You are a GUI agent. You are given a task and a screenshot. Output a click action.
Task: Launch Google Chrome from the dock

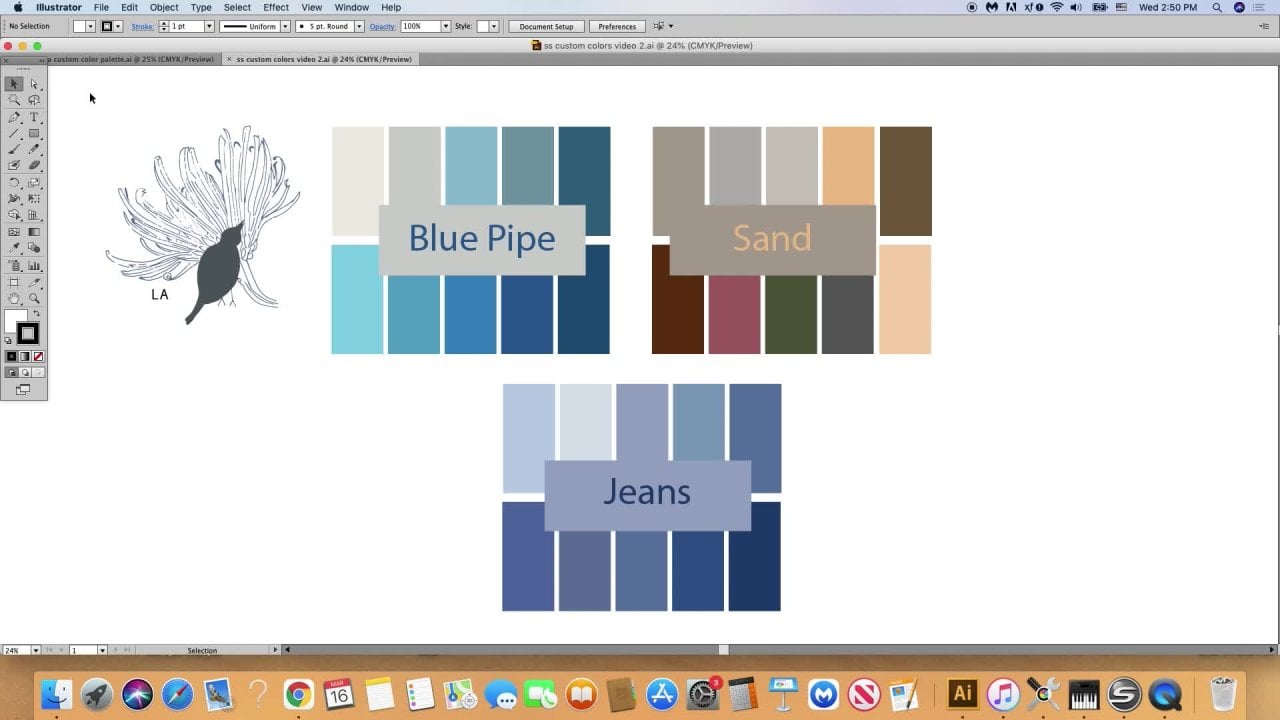pyautogui.click(x=298, y=693)
